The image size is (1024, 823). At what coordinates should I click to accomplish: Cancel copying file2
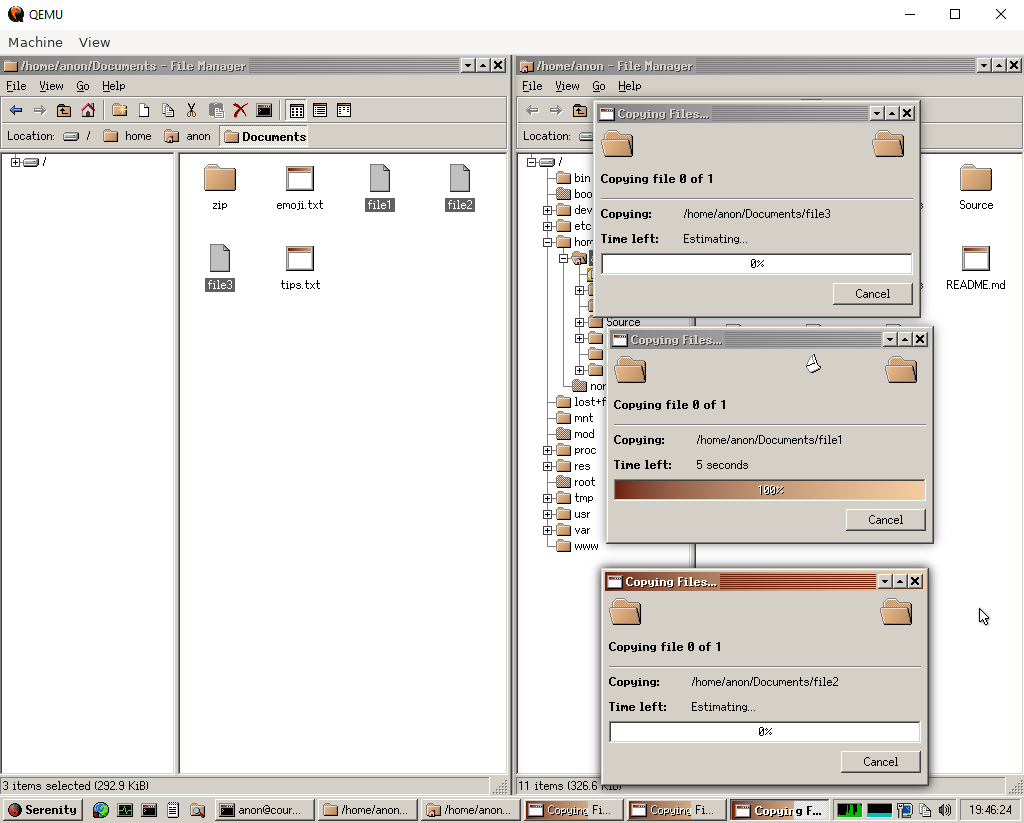click(x=880, y=761)
